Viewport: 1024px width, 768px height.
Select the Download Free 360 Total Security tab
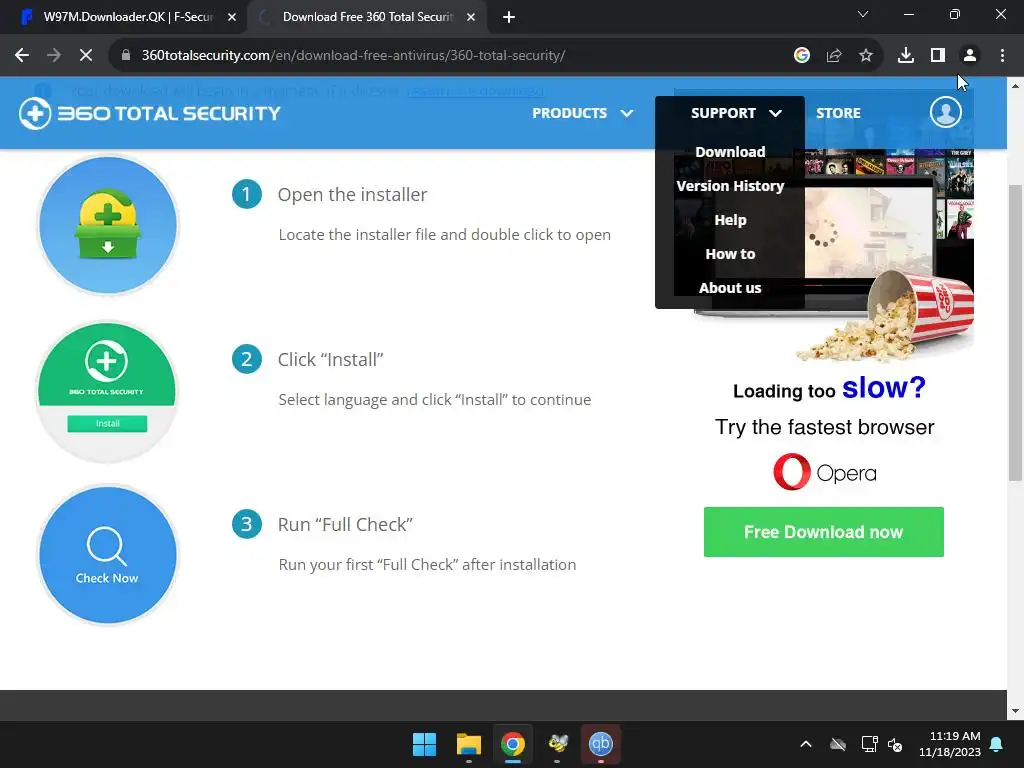pos(367,17)
